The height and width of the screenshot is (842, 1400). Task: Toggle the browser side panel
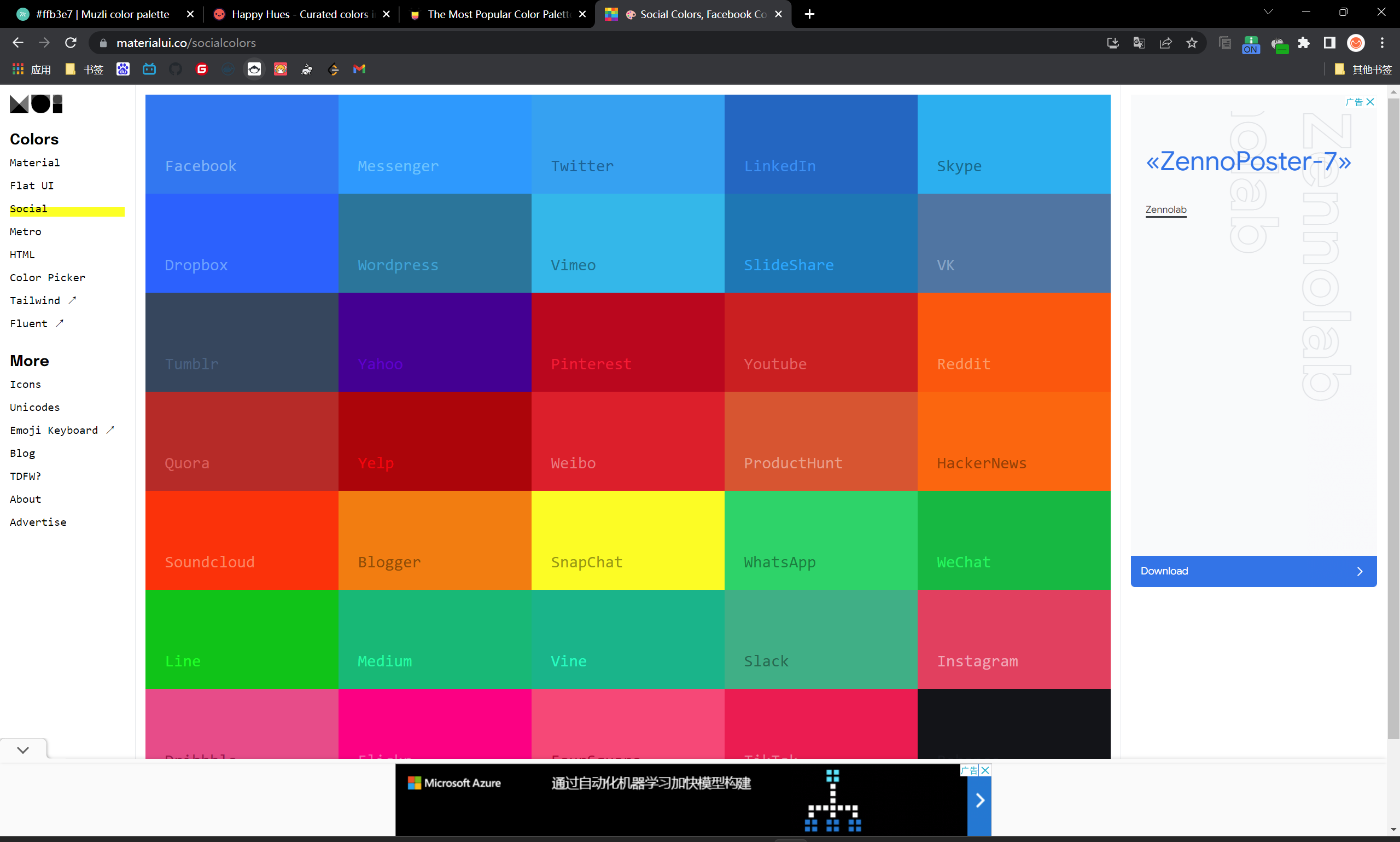1329,43
